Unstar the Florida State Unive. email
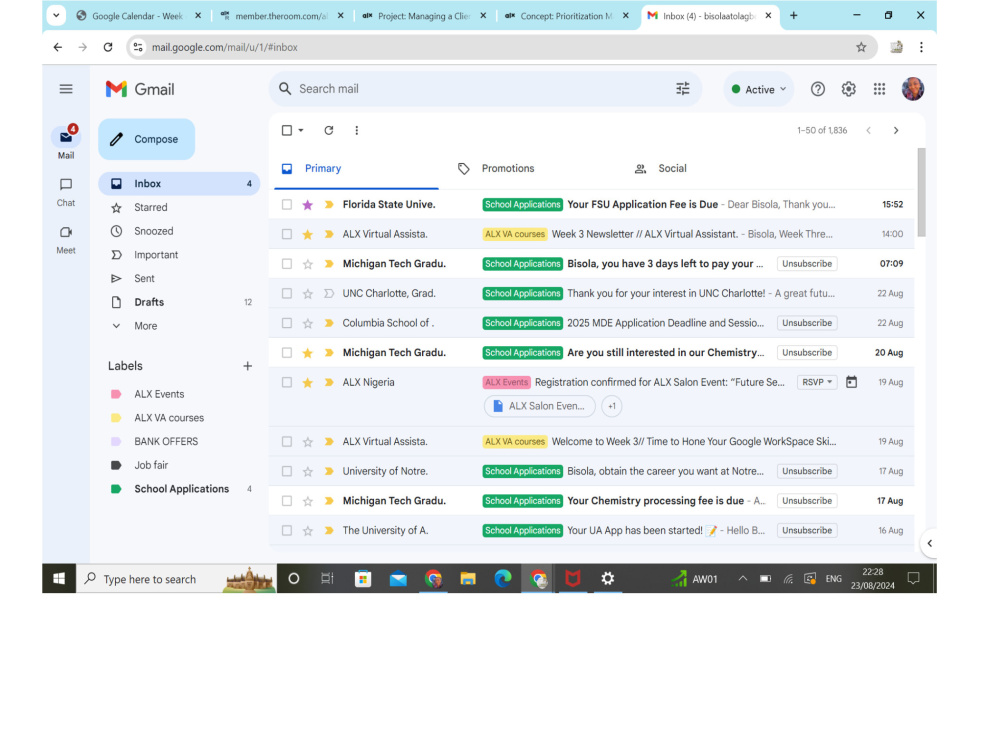 [307, 205]
